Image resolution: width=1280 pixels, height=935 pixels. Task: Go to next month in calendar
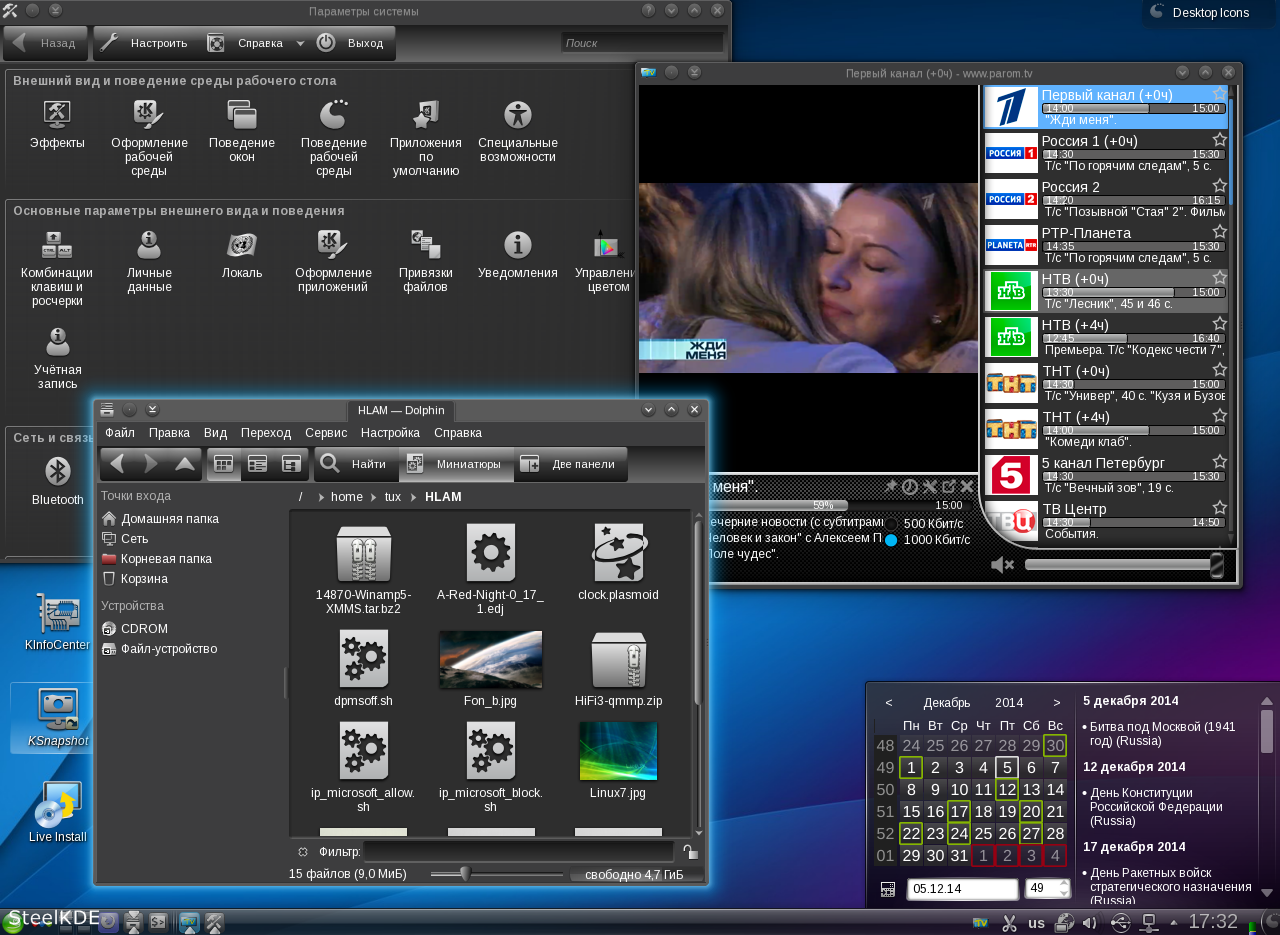[1057, 703]
